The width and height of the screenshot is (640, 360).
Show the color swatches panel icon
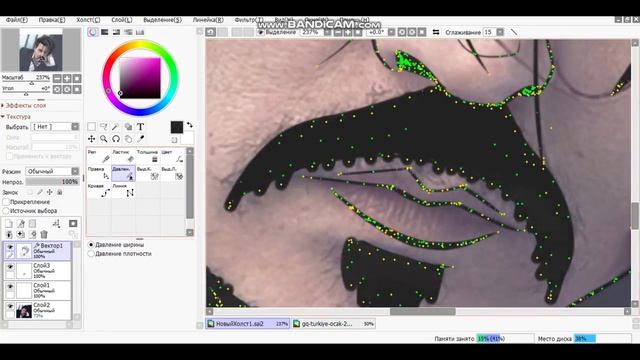(140, 32)
